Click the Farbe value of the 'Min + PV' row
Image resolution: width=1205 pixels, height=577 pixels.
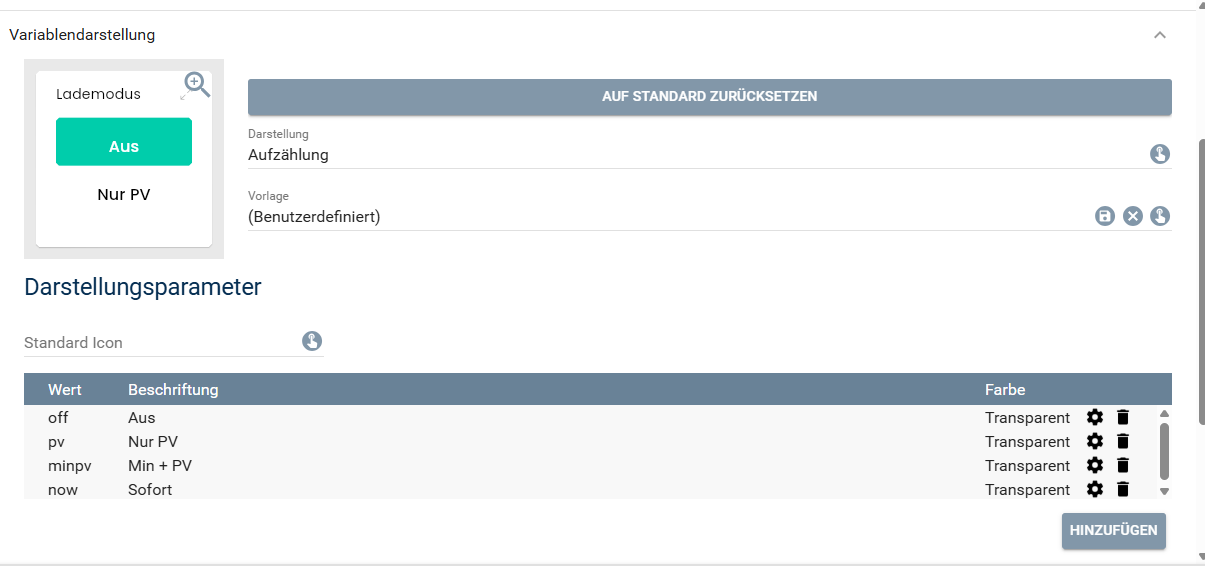1027,466
